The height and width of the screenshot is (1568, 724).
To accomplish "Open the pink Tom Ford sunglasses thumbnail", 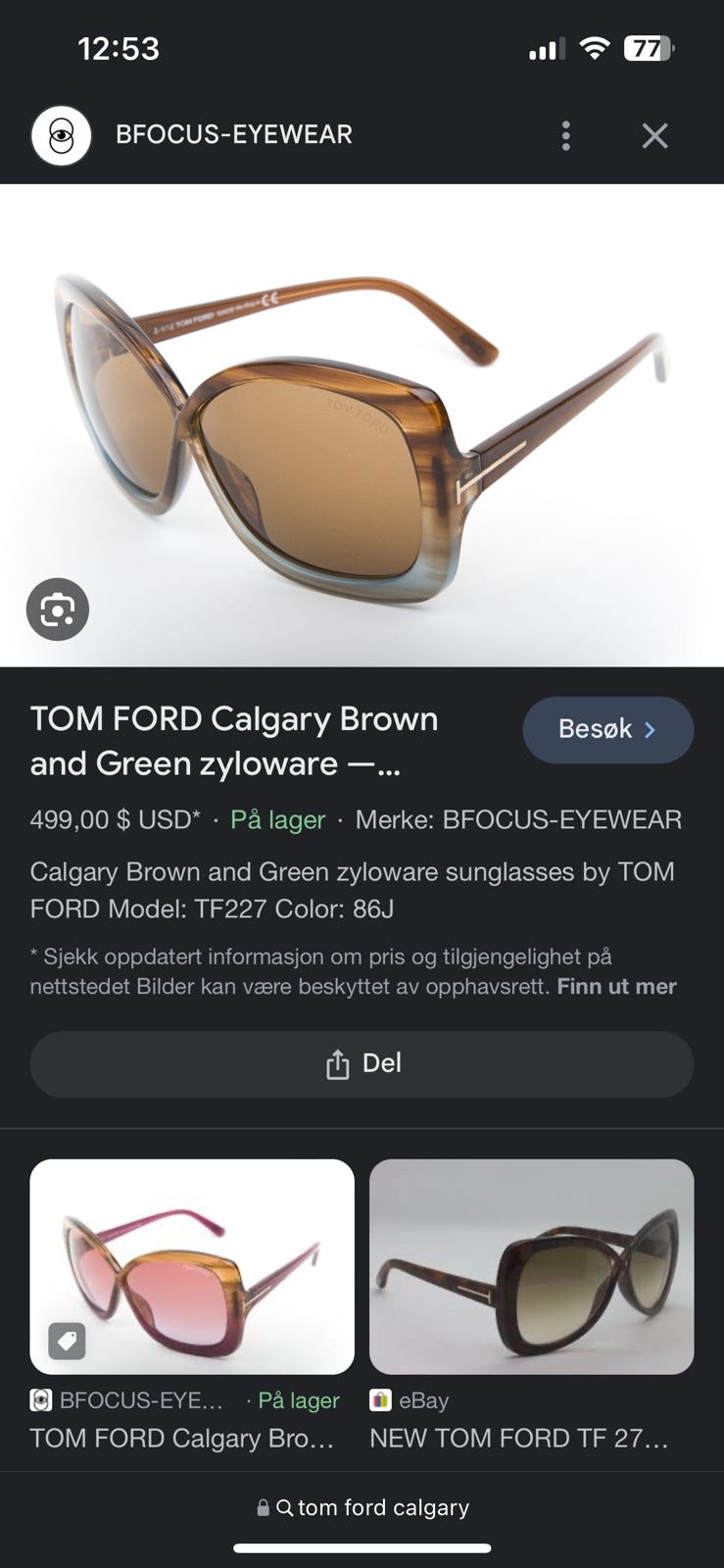I will click(192, 1266).
